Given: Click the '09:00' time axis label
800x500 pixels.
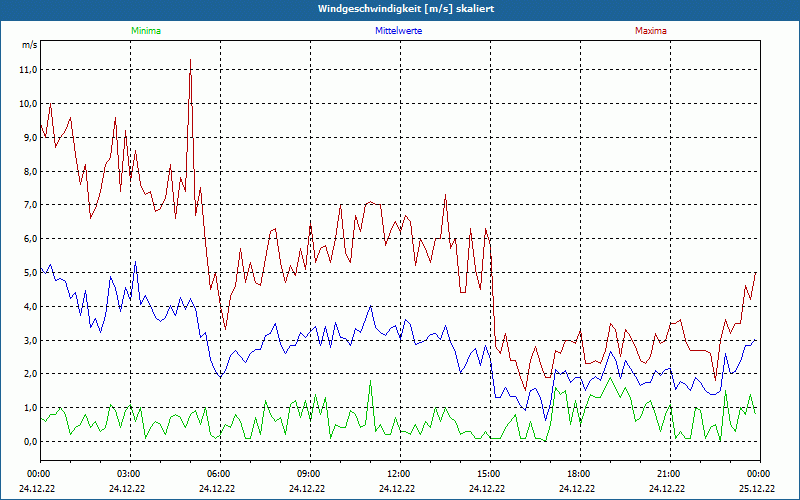Looking at the screenshot, I should (x=309, y=474).
